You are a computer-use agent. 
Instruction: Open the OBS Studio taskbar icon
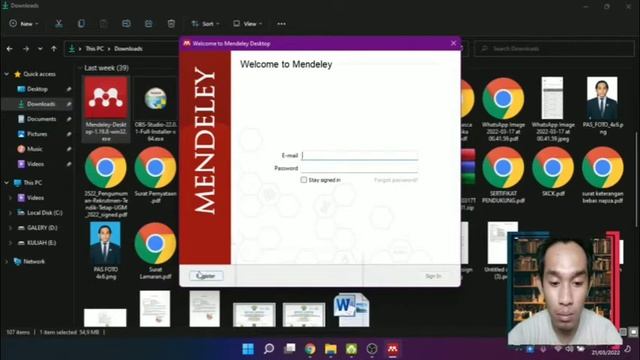point(372,349)
